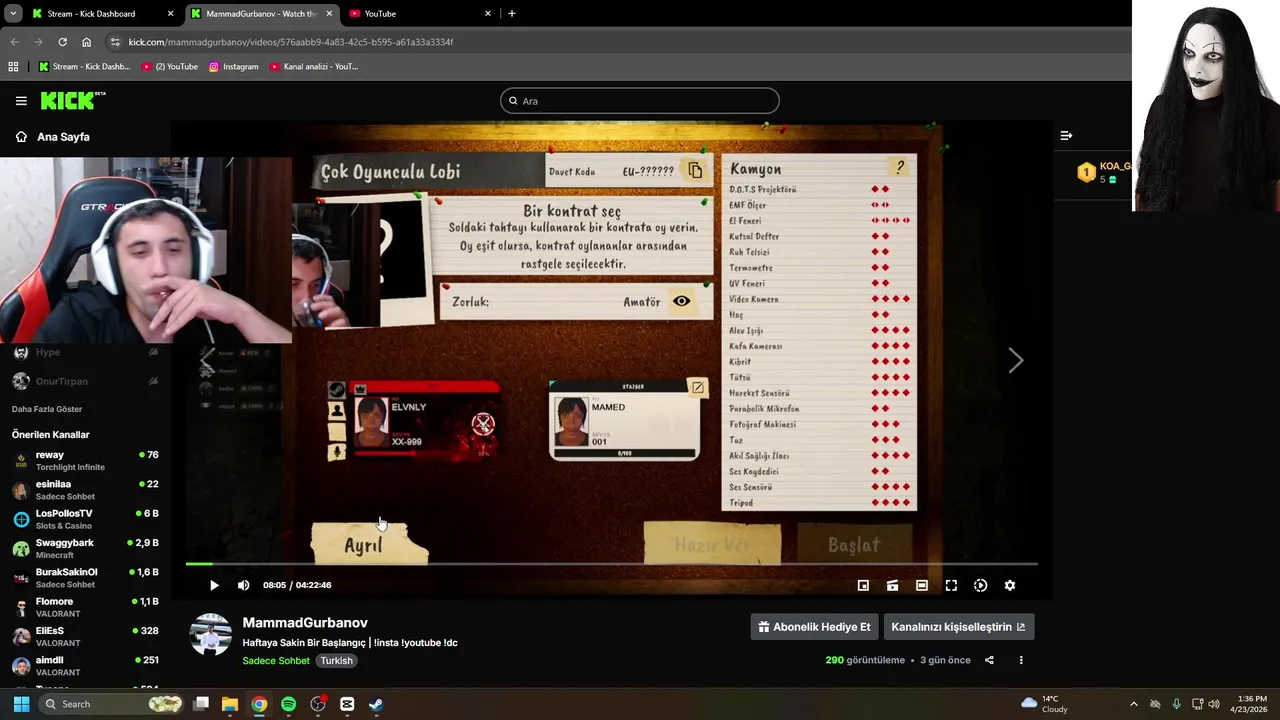The height and width of the screenshot is (720, 1280).
Task: Click Abonelik Hediye Et button
Action: click(814, 627)
